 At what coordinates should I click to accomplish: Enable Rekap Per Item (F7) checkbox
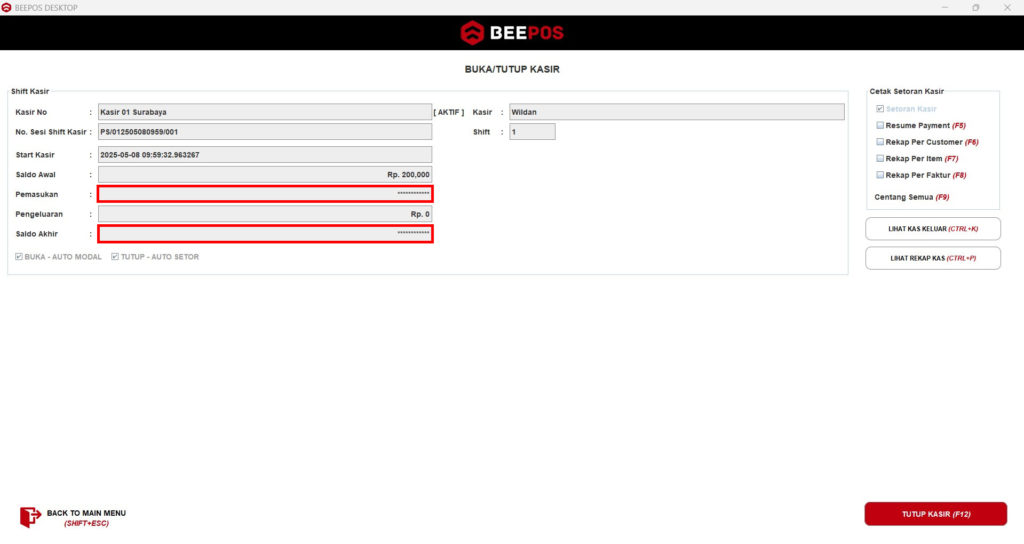880,159
